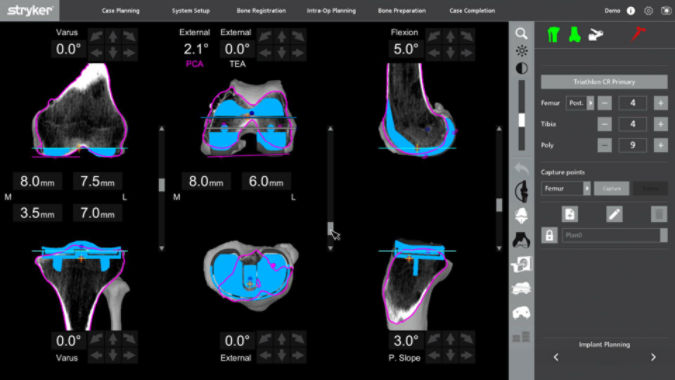The width and height of the screenshot is (675, 380).
Task: Select the knee side-view sidebar icon below undo
Action: coord(521,191)
